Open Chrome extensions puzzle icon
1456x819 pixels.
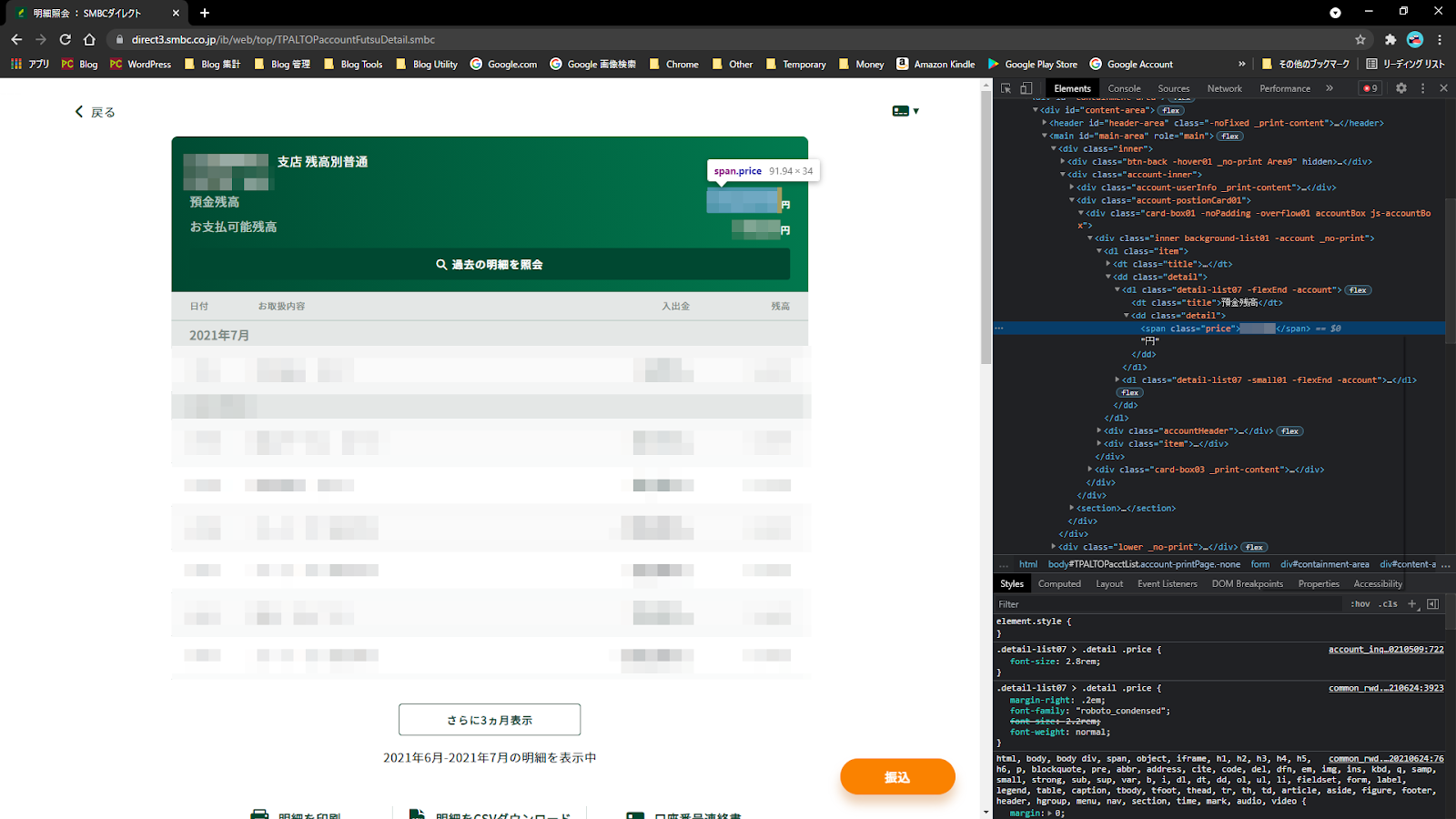tap(1390, 39)
